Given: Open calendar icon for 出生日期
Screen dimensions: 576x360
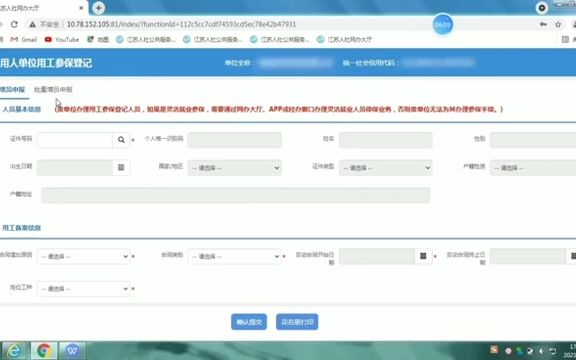Looking at the screenshot, I should click(121, 168).
